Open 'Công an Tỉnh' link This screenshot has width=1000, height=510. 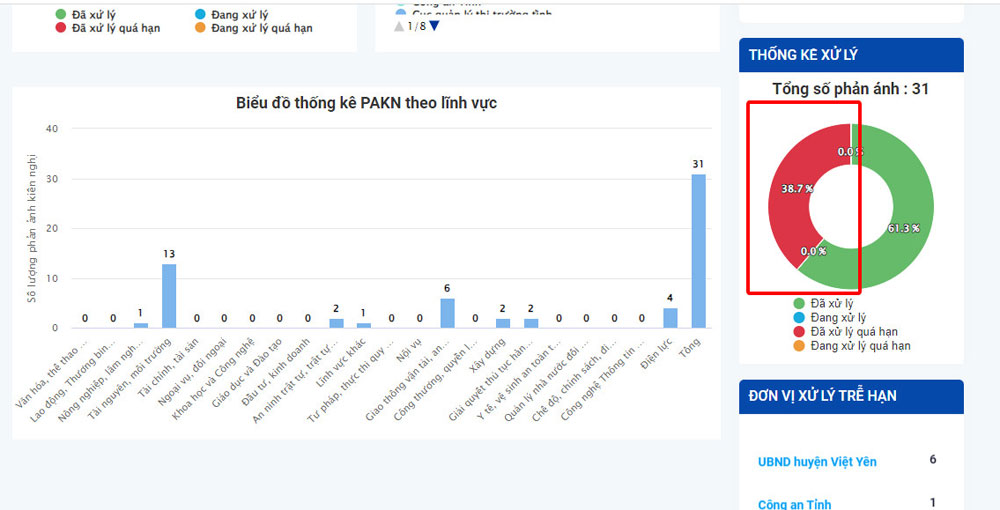(795, 504)
